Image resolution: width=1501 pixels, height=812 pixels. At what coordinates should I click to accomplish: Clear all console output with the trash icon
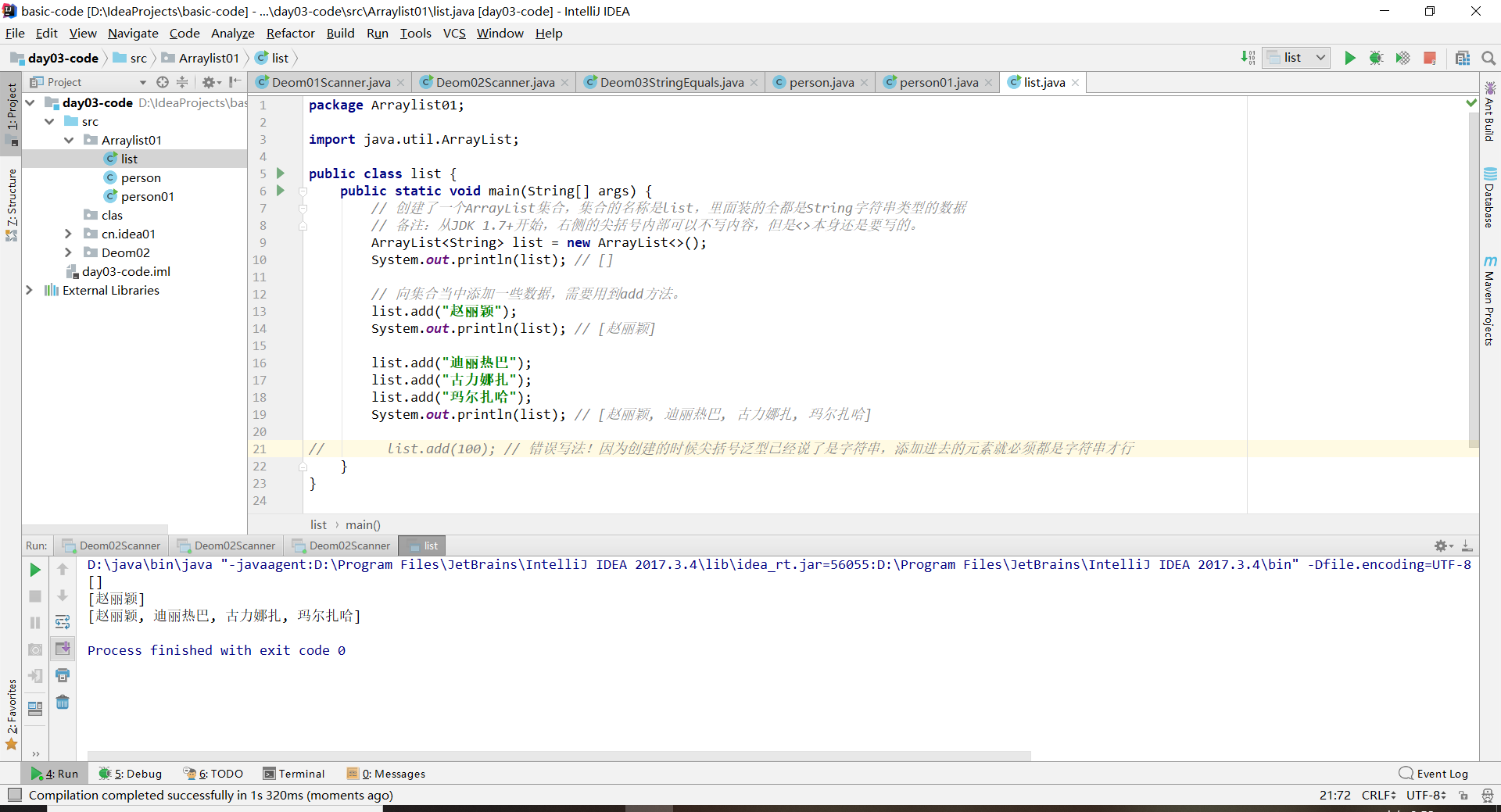[x=63, y=702]
